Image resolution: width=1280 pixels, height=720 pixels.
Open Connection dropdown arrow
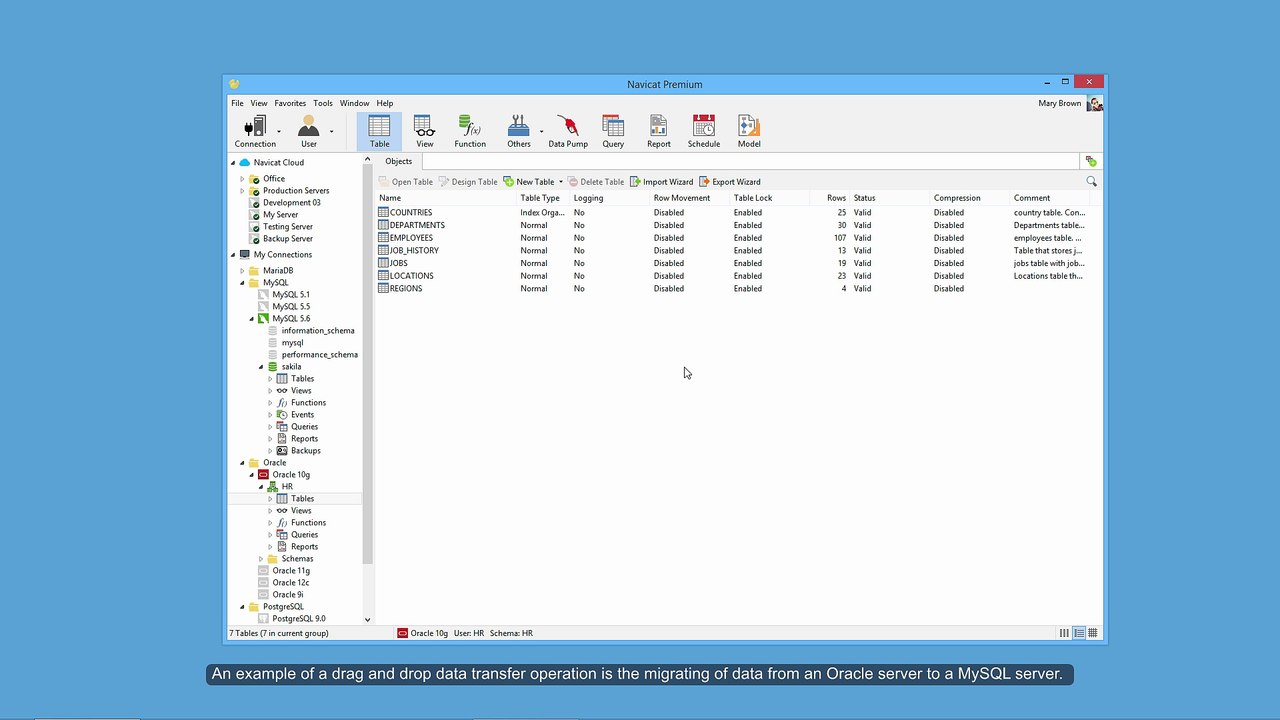pos(278,131)
